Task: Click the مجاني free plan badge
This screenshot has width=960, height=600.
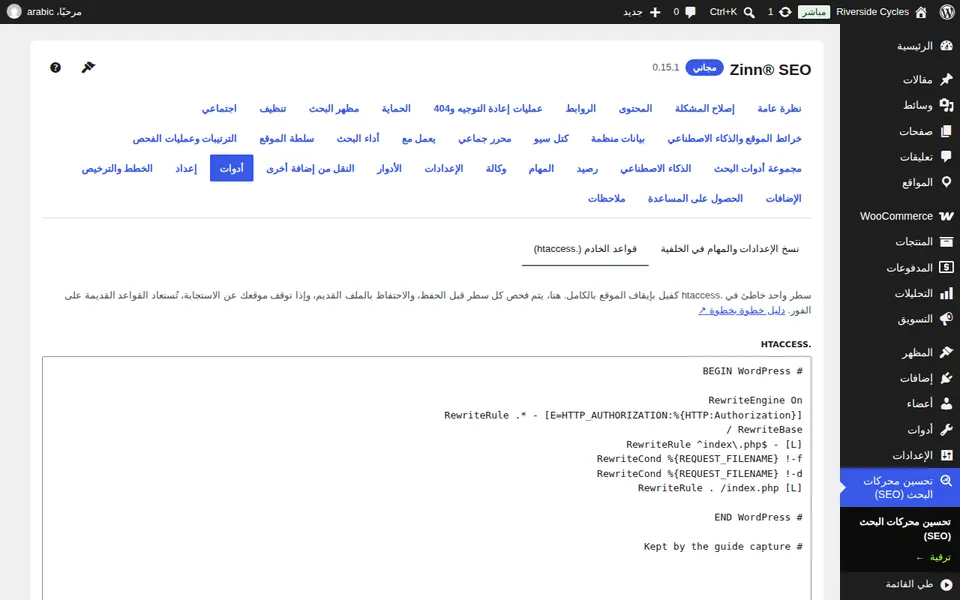Action: 705,68
